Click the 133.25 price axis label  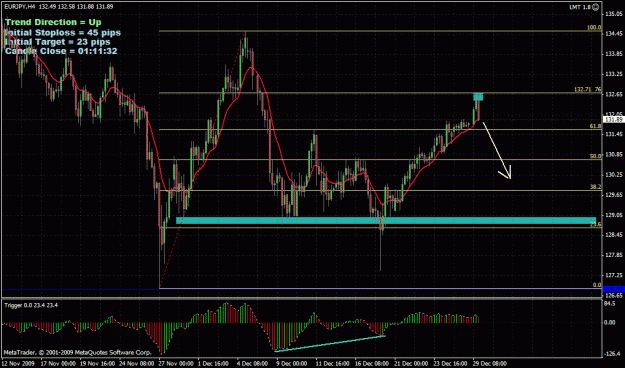point(614,74)
